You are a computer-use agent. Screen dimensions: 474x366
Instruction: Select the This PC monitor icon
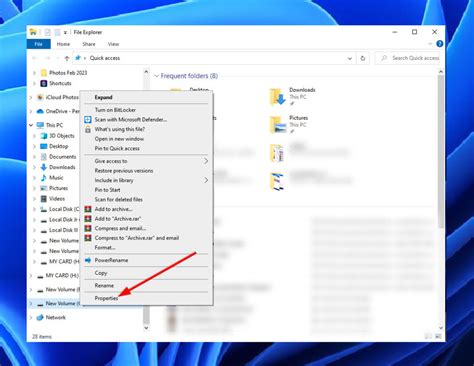tap(40, 125)
